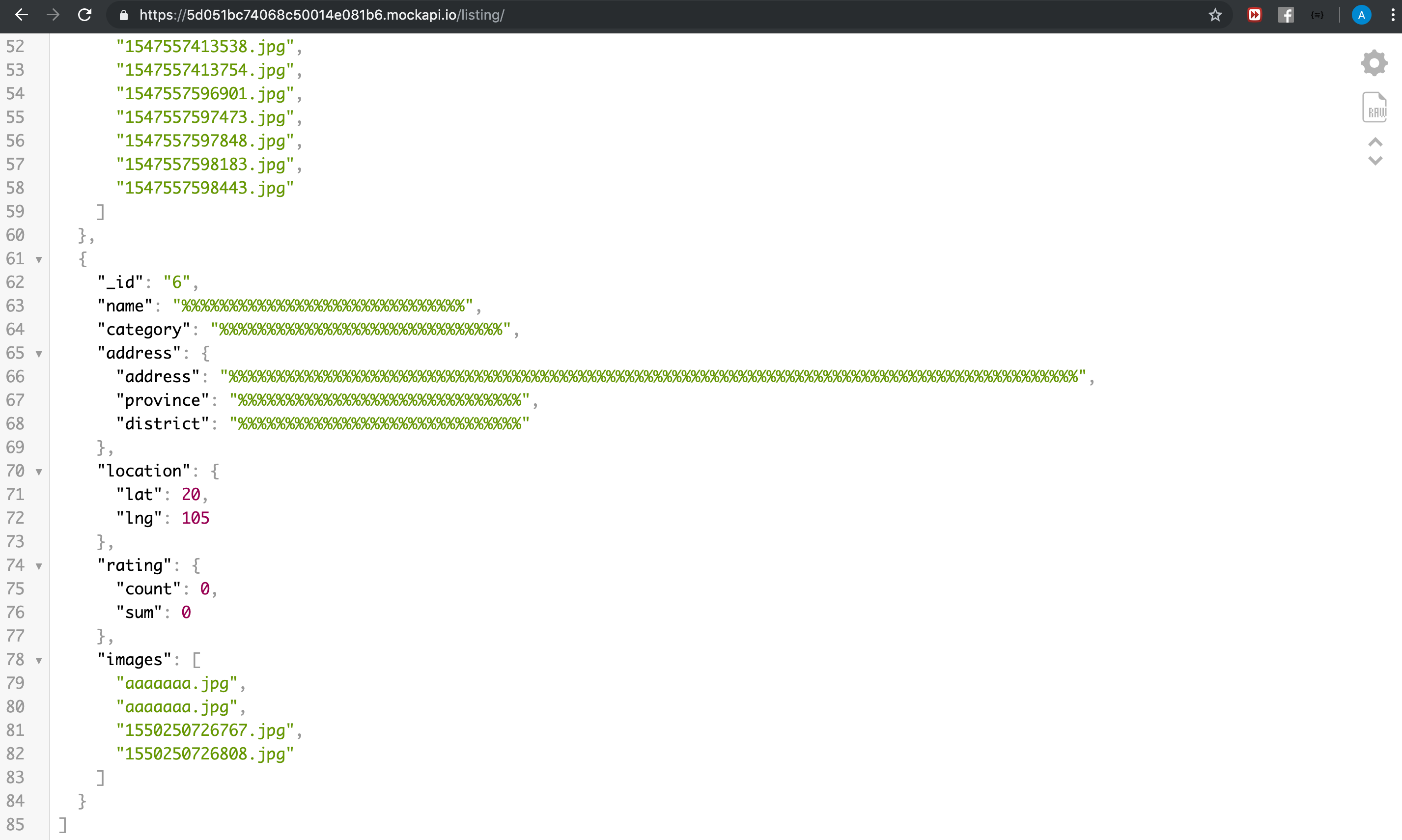1402x840 pixels.
Task: Select the "province" key
Action: (x=163, y=400)
